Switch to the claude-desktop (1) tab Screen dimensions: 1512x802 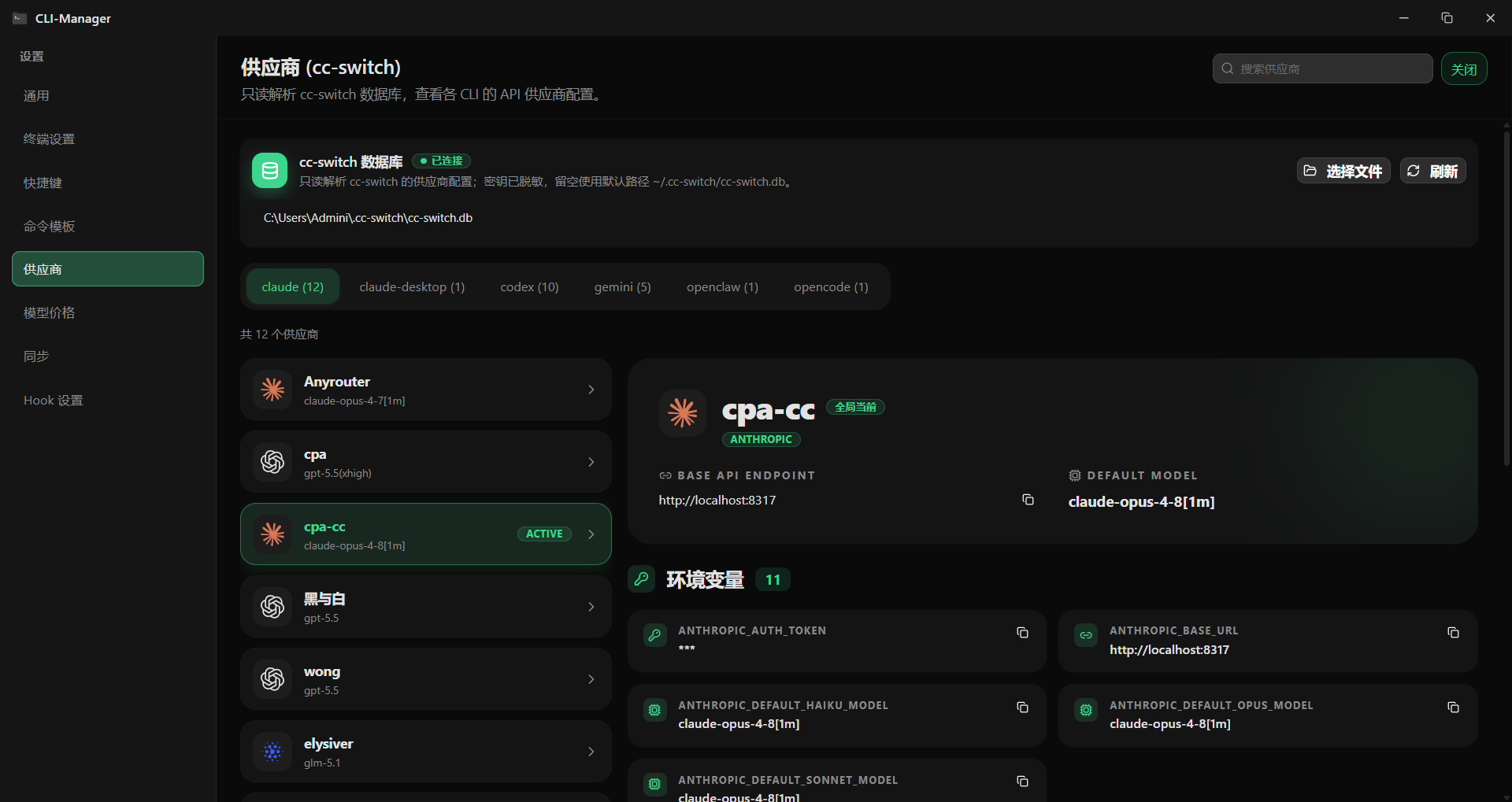(412, 286)
